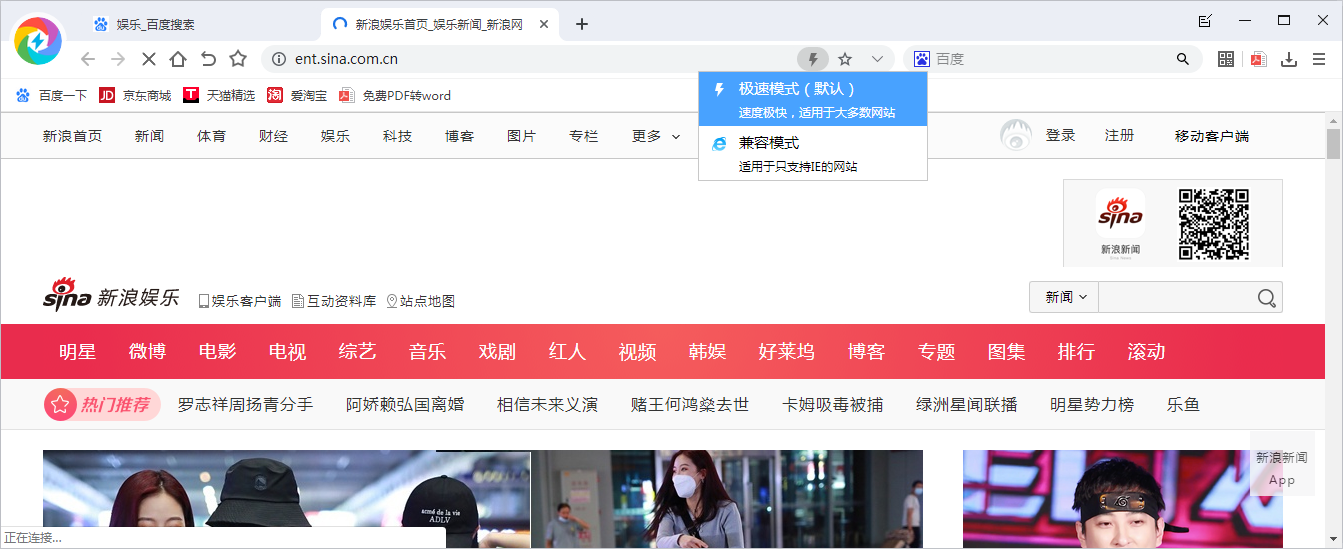Open 明星 in red menu bar

tap(77, 352)
